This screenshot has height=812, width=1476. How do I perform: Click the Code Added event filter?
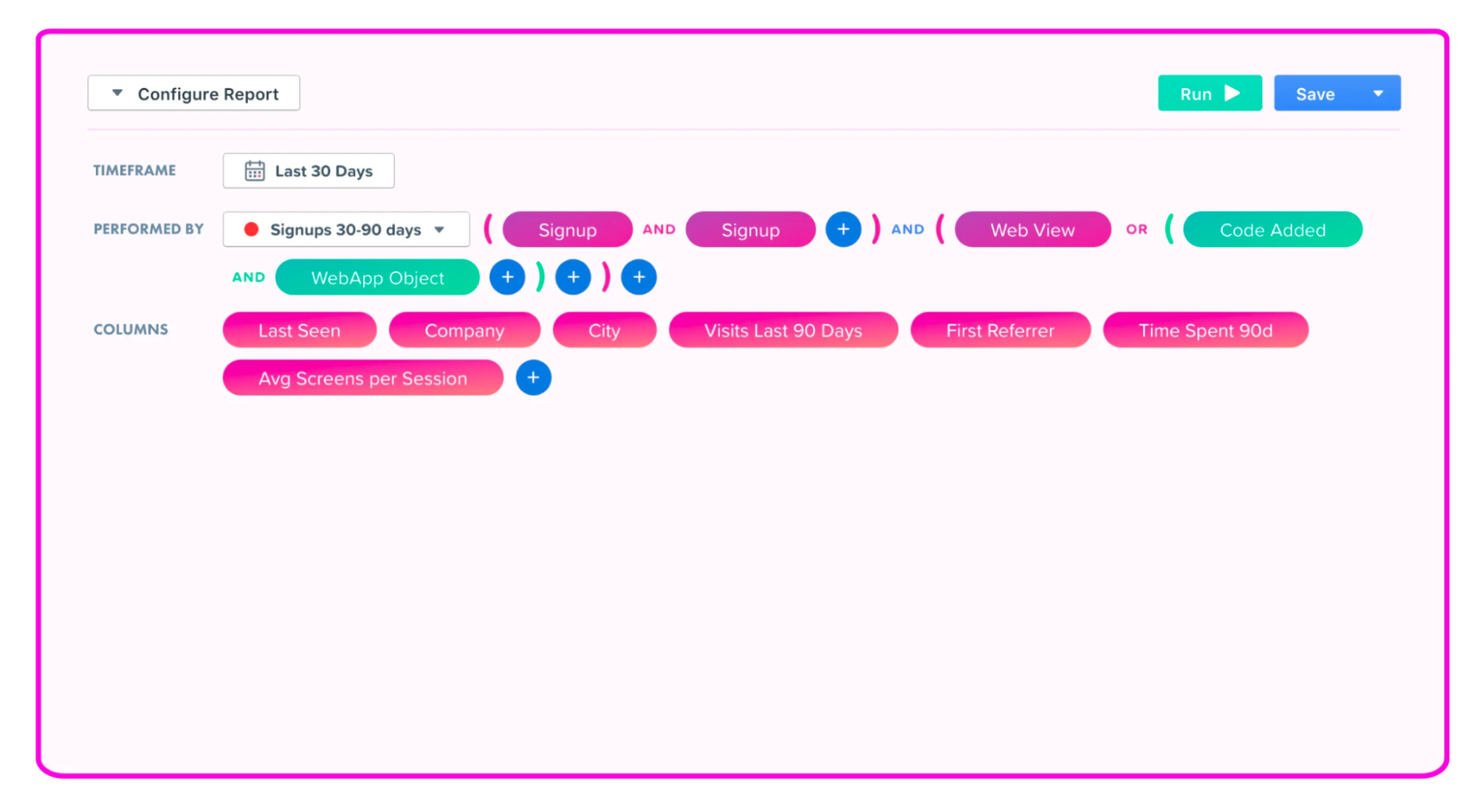(x=1272, y=229)
